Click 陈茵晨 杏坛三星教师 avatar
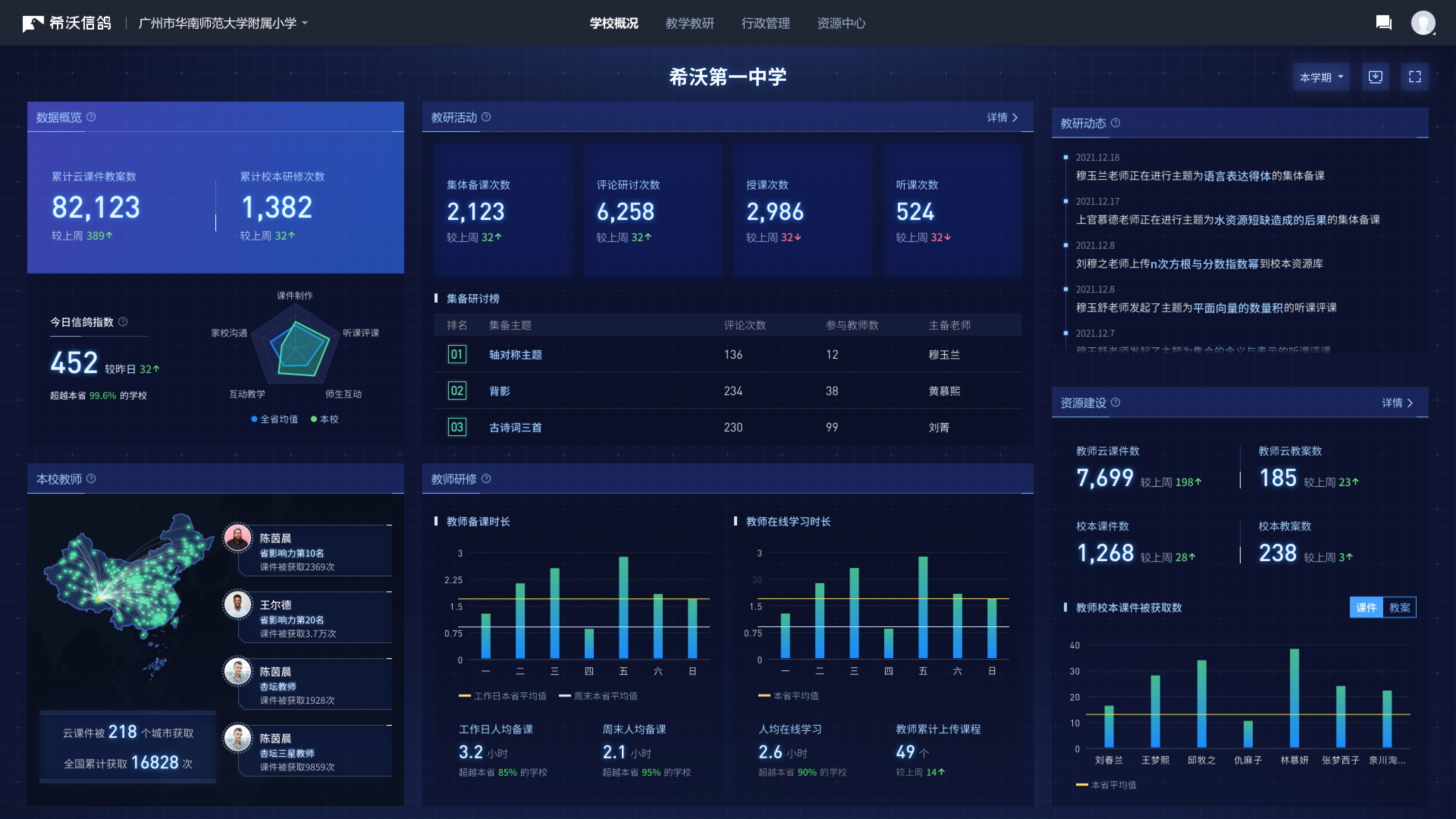Viewport: 1456px width, 819px height. point(237,738)
